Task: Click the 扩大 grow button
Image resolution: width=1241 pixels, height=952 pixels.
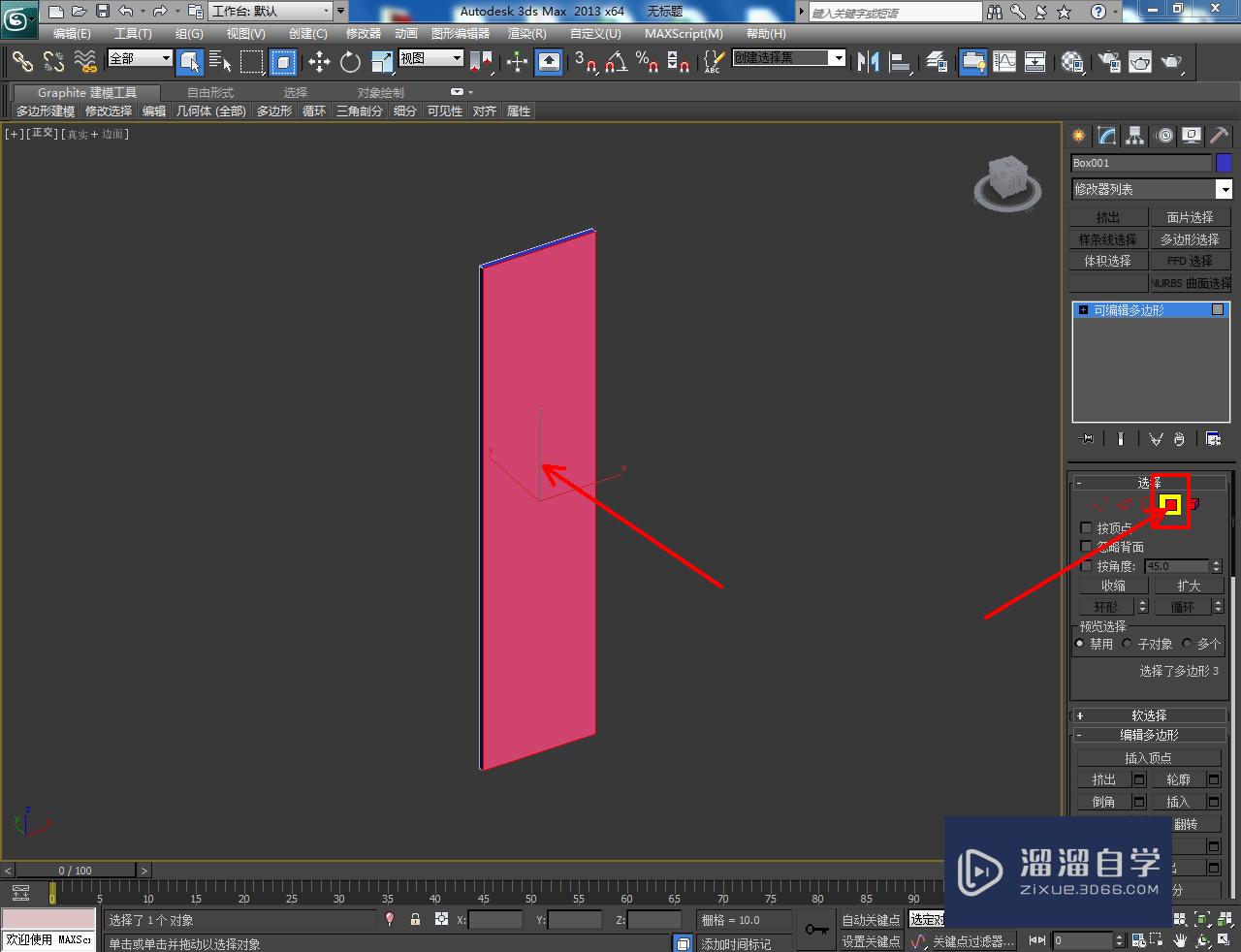Action: [x=1189, y=586]
